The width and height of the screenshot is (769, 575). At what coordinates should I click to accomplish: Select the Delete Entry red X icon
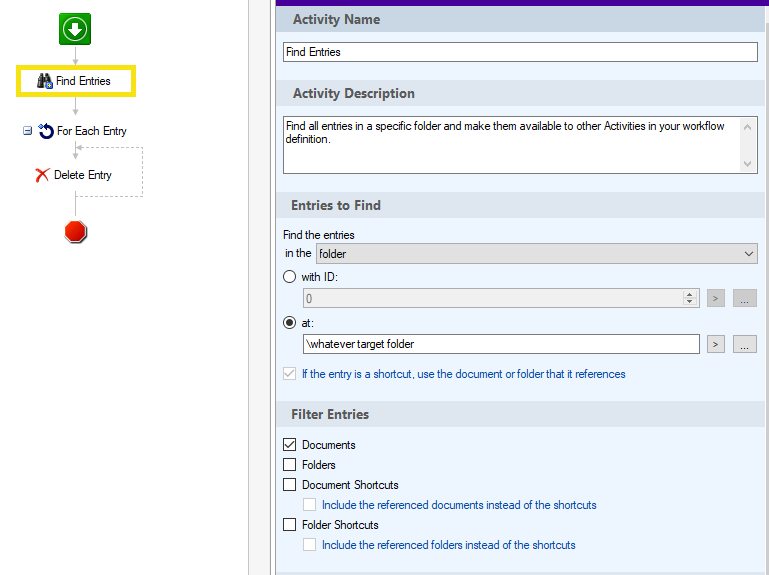tap(42, 175)
